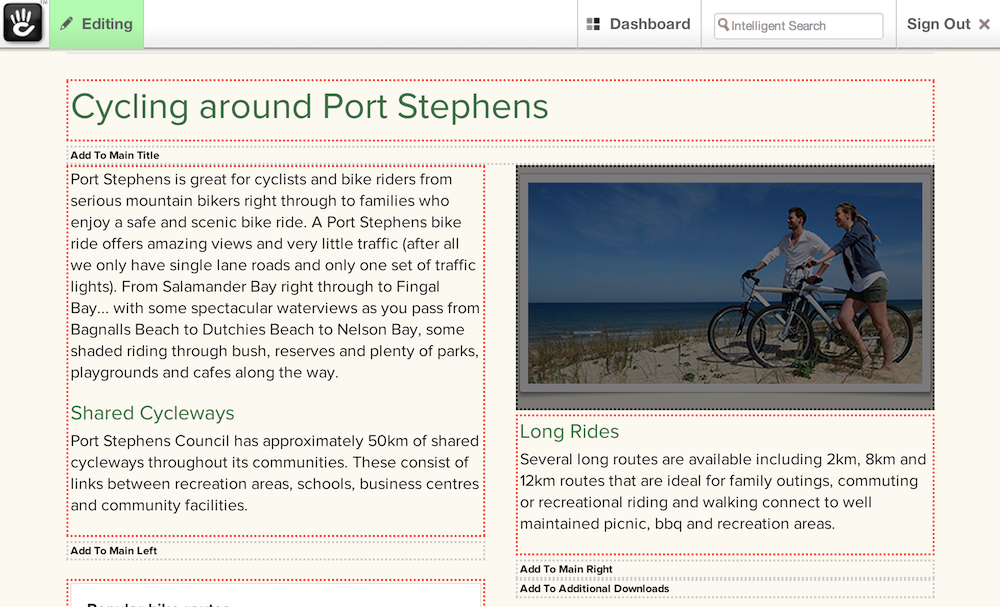Select the Long Rides paragraph text
1000x607 pixels.
click(x=723, y=492)
